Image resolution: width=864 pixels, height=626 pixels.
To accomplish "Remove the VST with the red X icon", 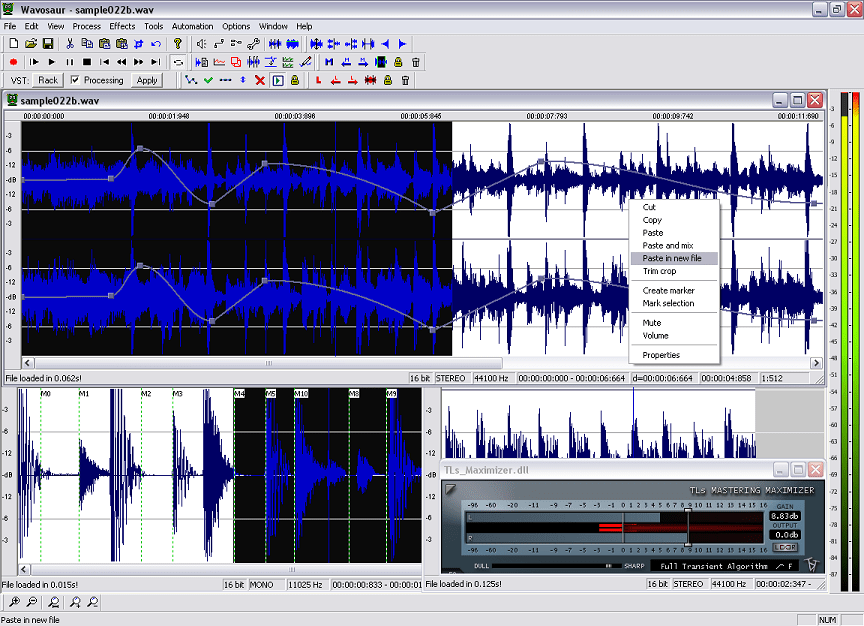I will click(x=259, y=80).
